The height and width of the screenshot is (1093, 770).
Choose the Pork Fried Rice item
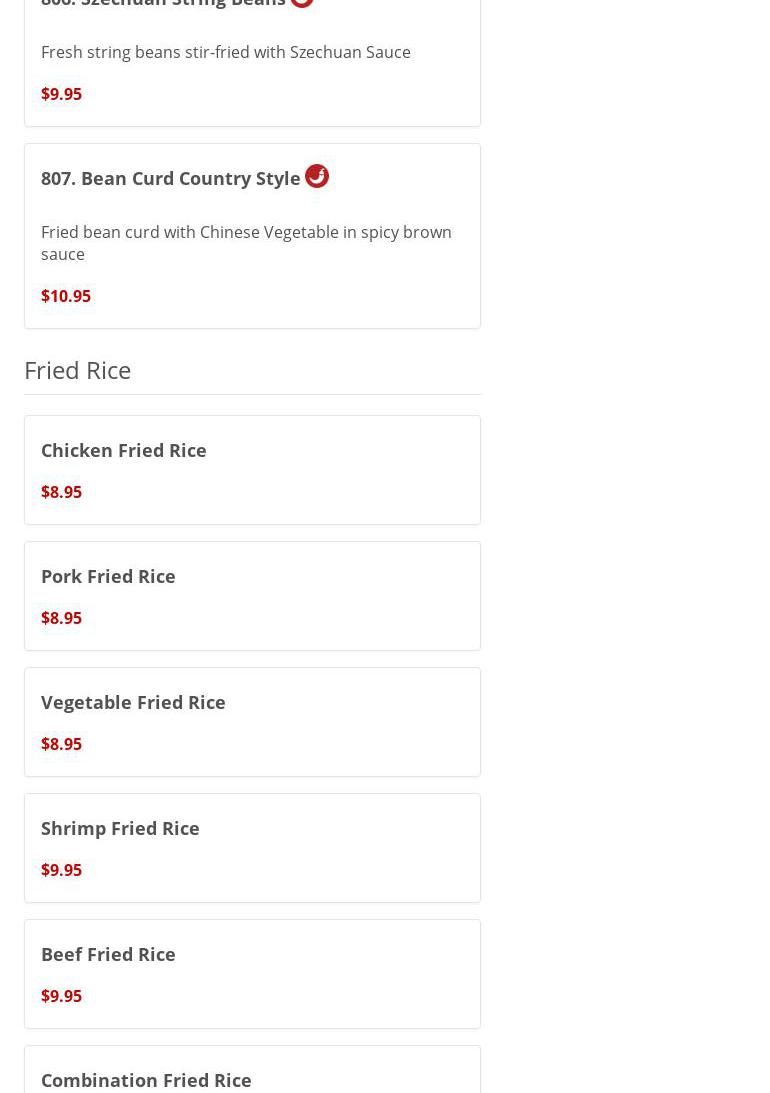(108, 576)
